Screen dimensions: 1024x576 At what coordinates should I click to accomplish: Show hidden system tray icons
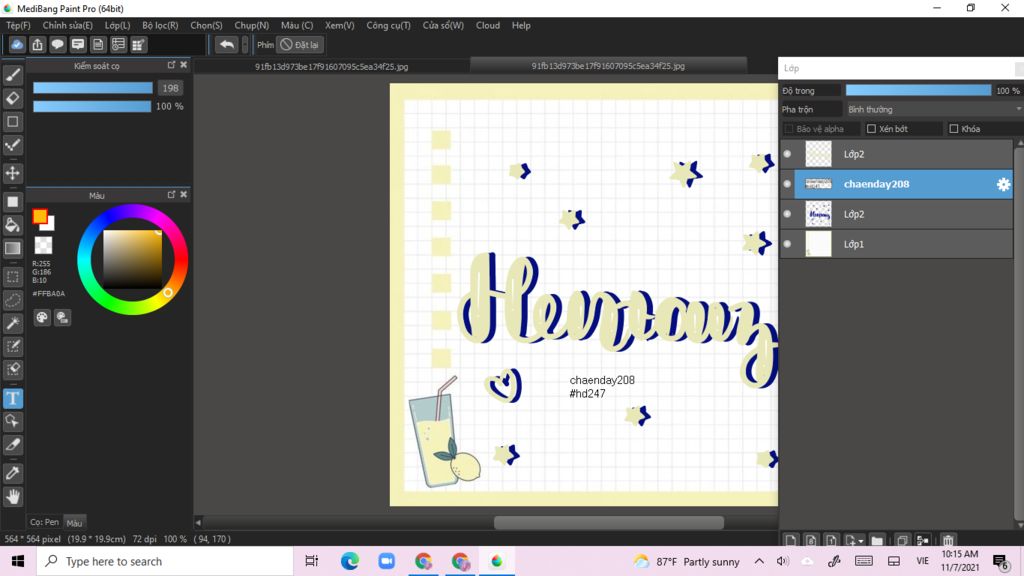[x=759, y=561]
